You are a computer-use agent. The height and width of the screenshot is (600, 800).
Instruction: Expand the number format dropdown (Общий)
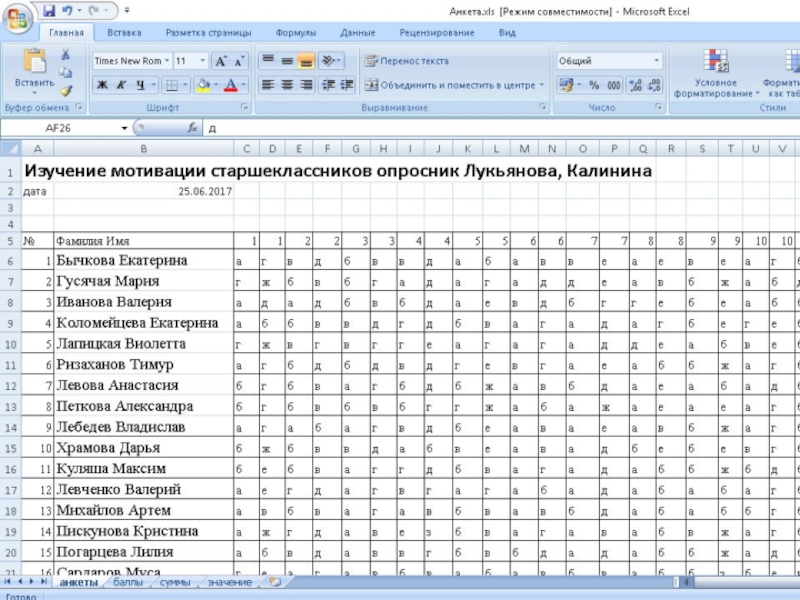(x=656, y=61)
